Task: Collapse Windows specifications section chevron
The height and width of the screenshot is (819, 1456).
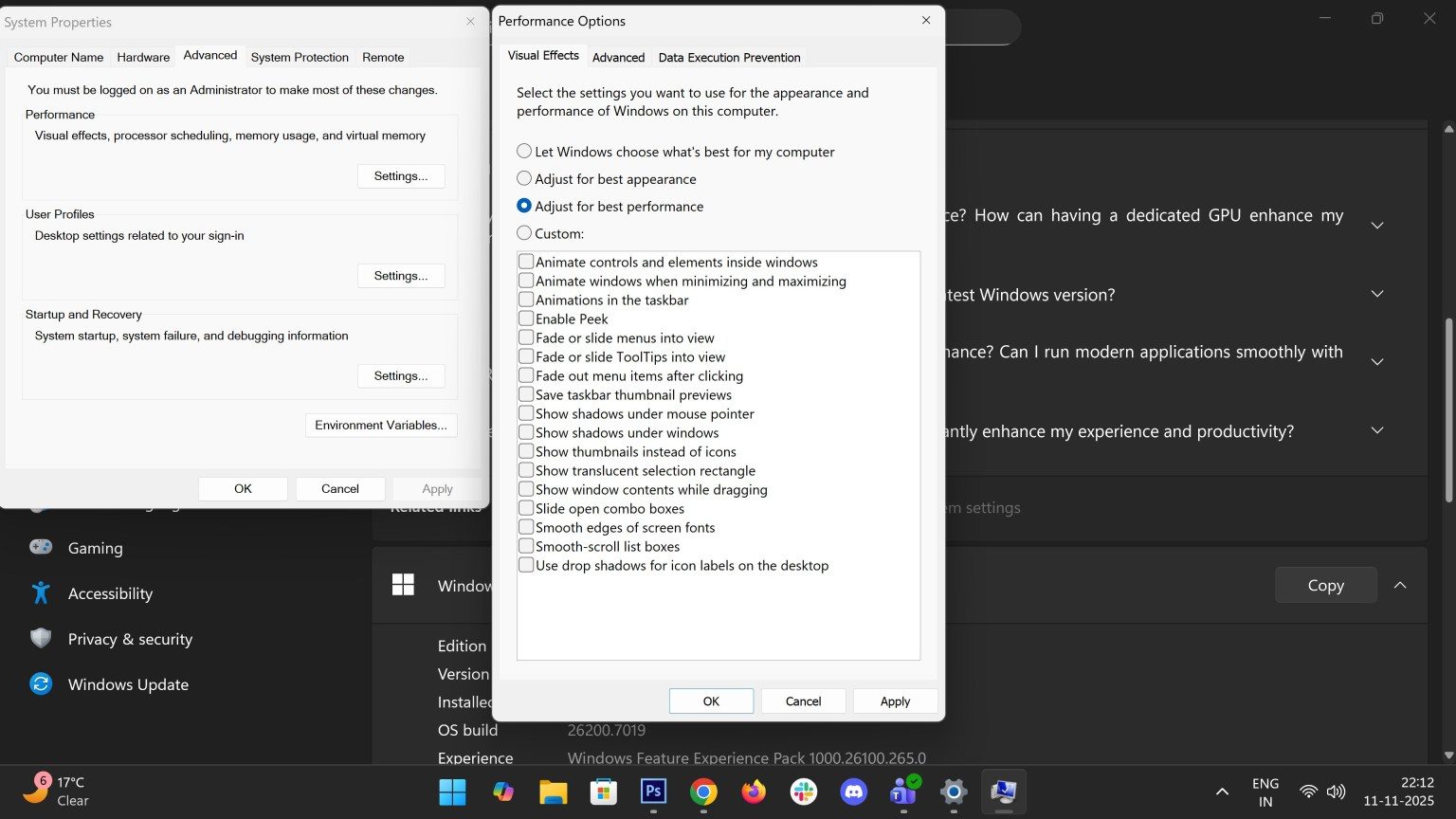Action: tap(1400, 585)
